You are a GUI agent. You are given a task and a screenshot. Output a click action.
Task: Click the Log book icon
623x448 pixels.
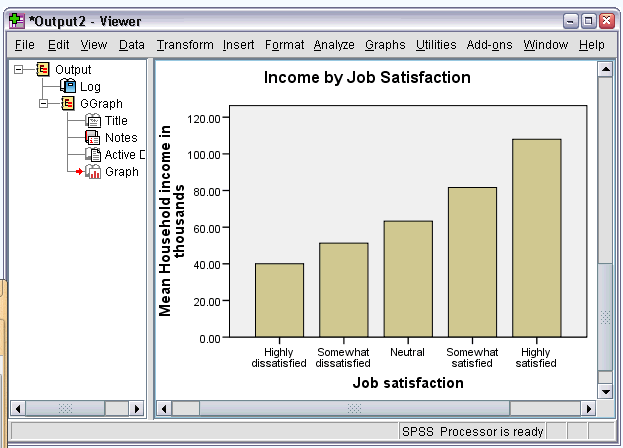click(x=68, y=86)
